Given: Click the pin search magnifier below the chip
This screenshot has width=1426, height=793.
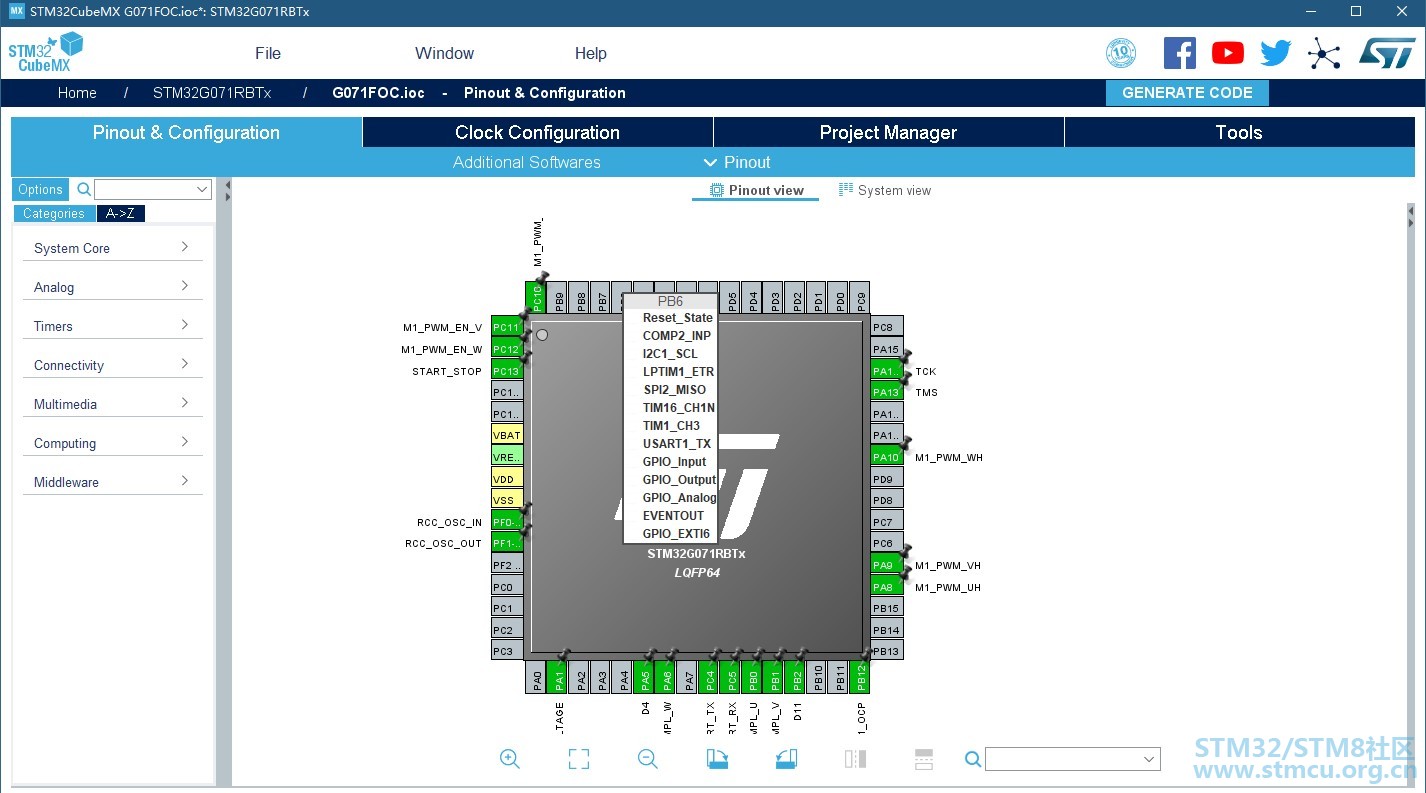Looking at the screenshot, I should coord(973,759).
